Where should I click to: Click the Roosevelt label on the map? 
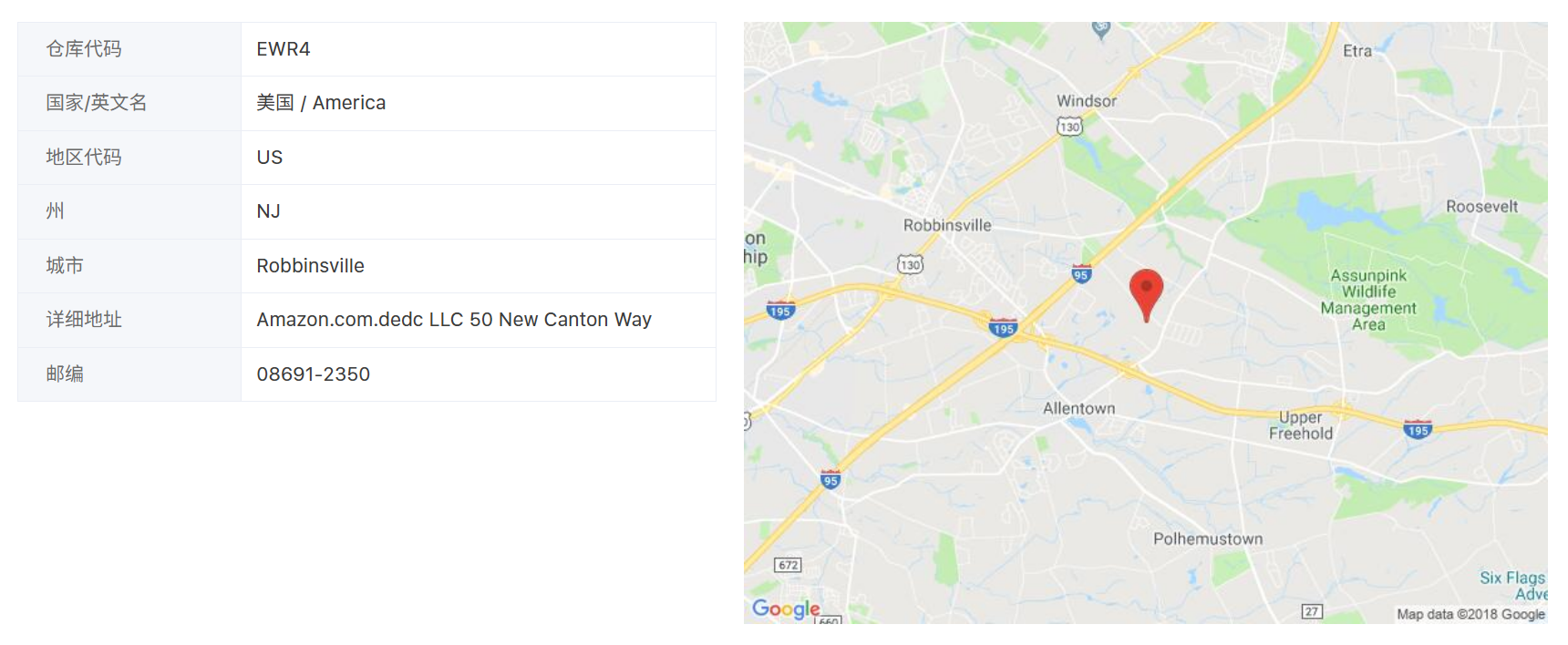click(1481, 207)
